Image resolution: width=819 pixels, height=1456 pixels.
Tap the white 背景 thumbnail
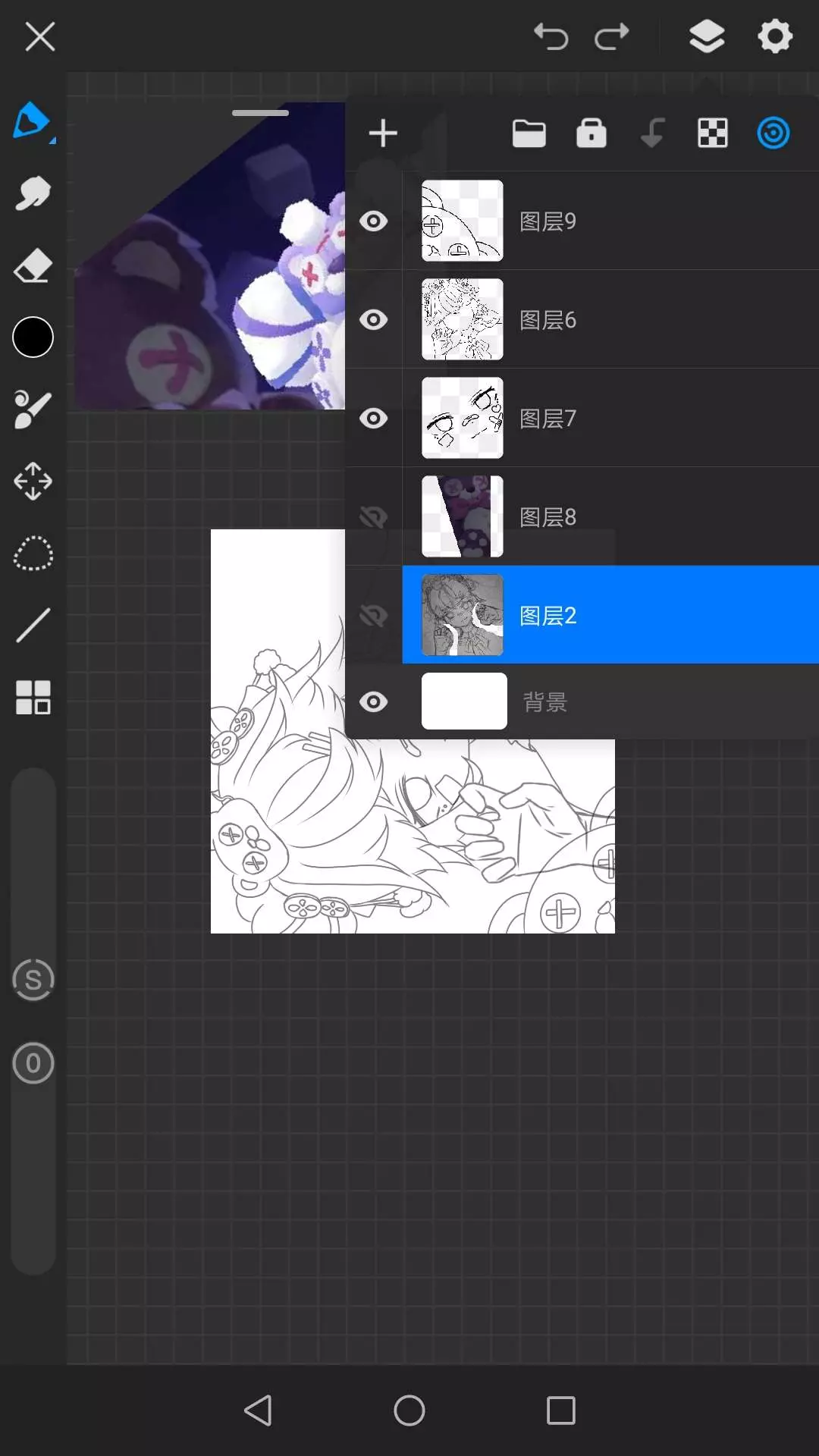(464, 701)
